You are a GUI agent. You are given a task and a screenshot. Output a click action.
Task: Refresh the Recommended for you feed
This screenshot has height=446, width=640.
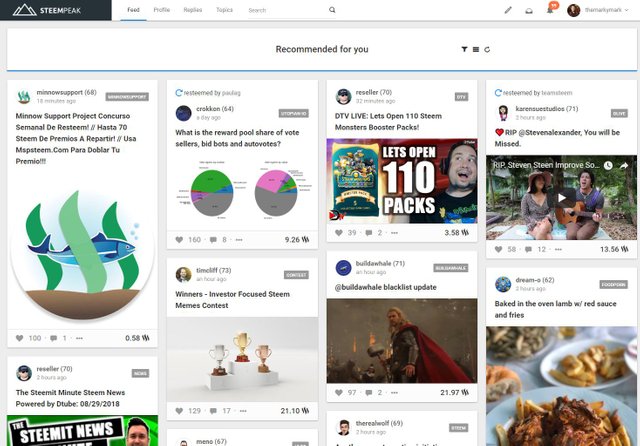487,49
